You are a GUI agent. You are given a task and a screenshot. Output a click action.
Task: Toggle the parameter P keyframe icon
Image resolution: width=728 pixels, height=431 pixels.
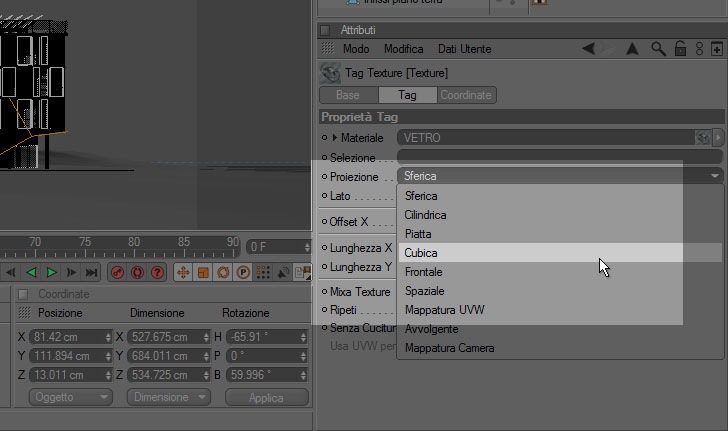pyautogui.click(x=243, y=273)
